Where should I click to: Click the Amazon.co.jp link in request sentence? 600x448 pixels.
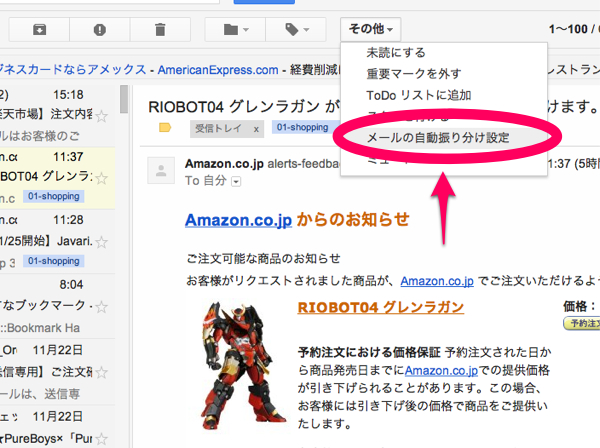pyautogui.click(x=437, y=281)
